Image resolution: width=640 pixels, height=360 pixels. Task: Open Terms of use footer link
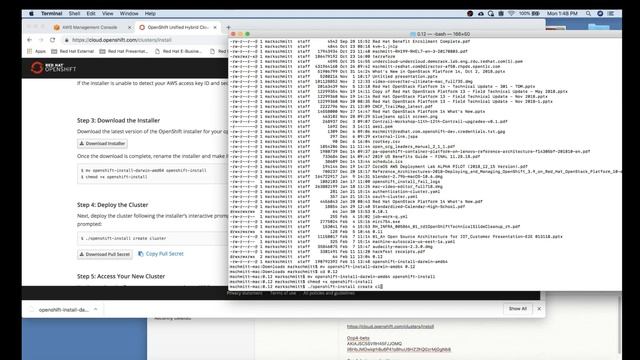283,293
